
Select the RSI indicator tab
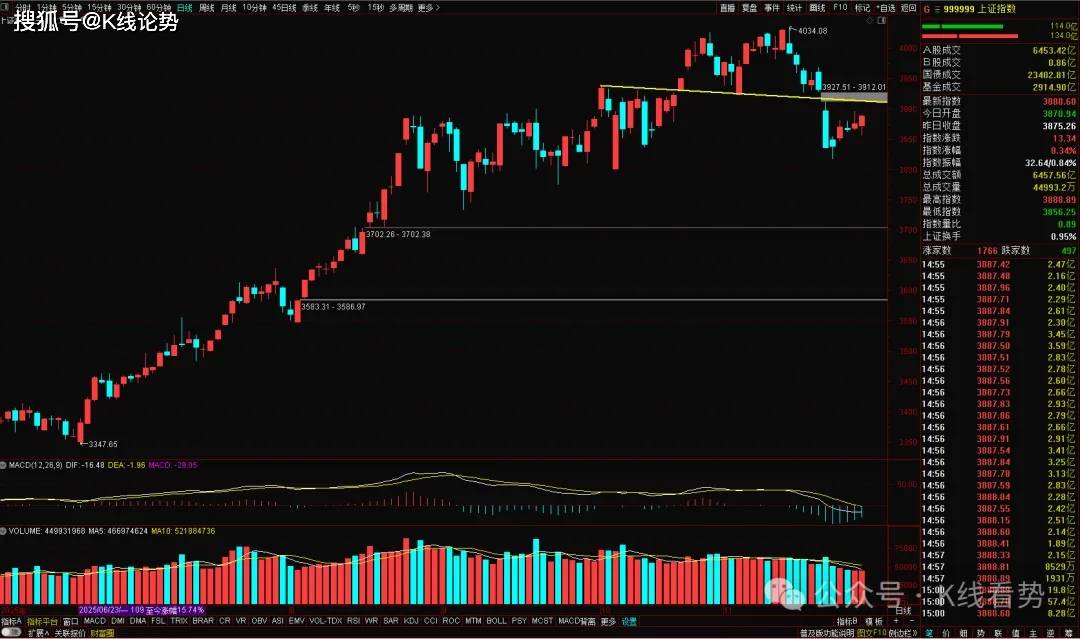click(x=353, y=621)
